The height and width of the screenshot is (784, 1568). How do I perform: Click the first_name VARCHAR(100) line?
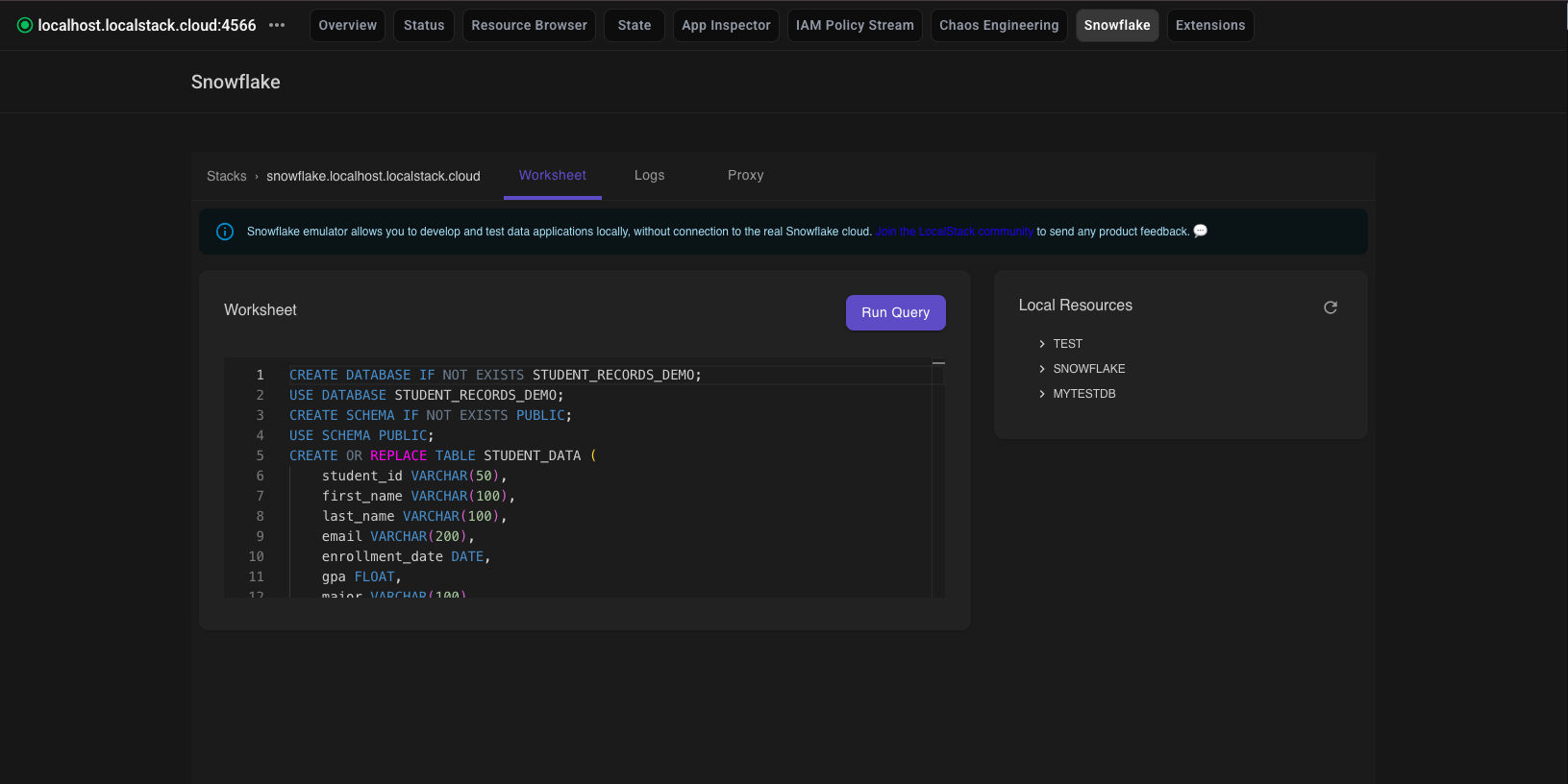418,496
